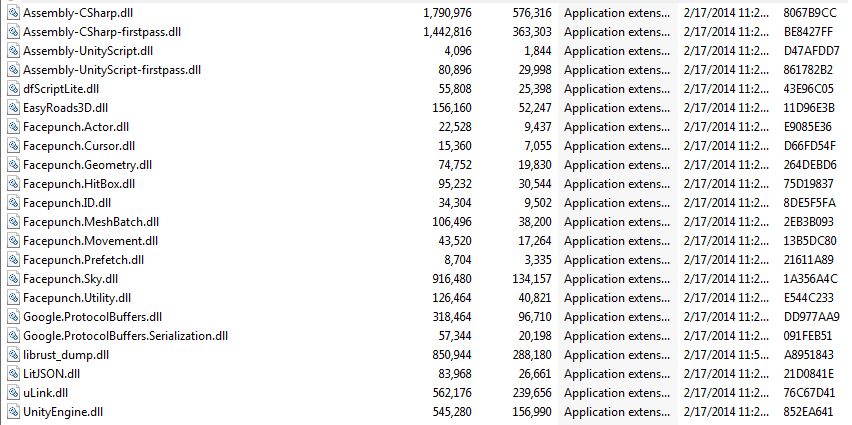Click the packed size 239,656

pos(532,393)
